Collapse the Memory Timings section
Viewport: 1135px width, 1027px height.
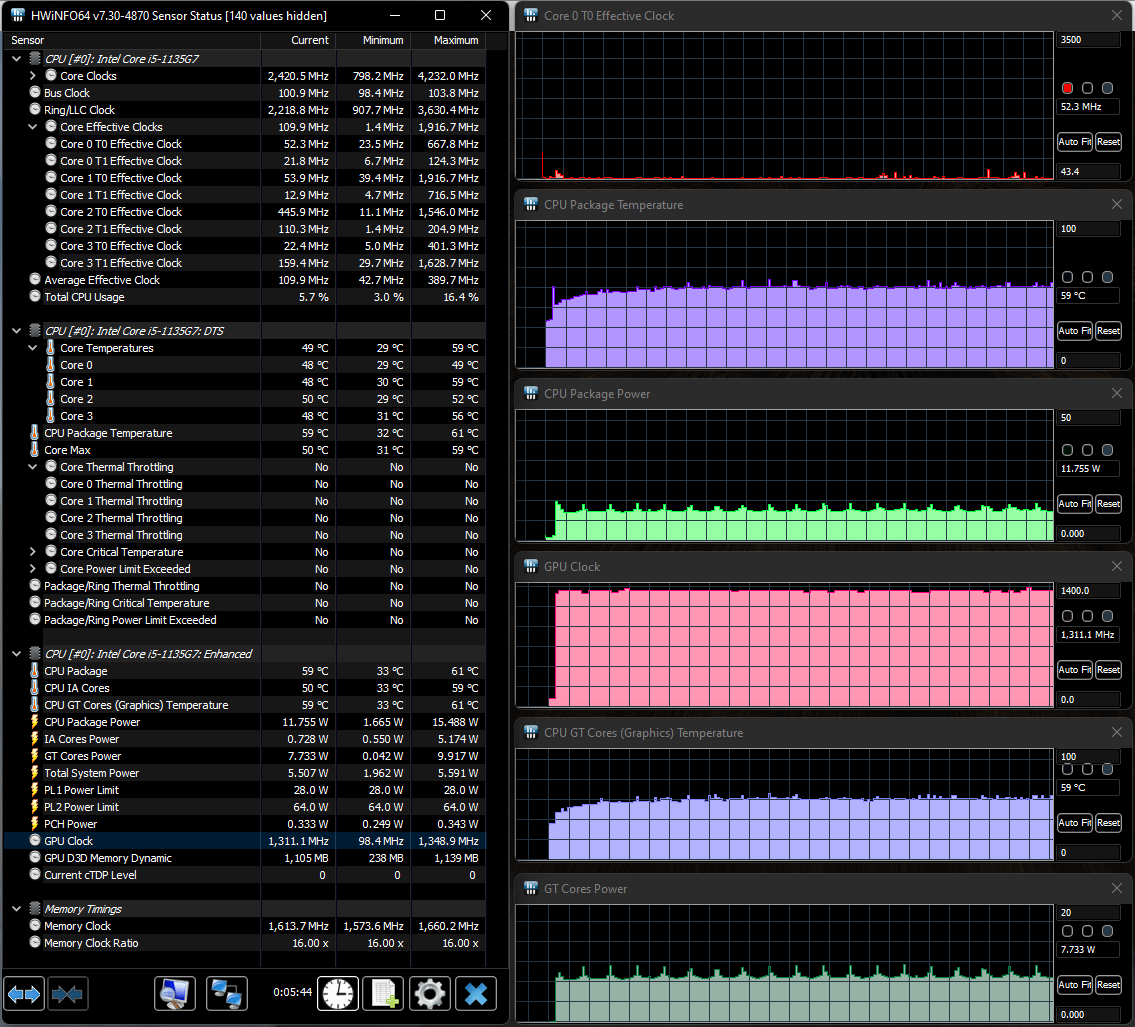click(17, 909)
